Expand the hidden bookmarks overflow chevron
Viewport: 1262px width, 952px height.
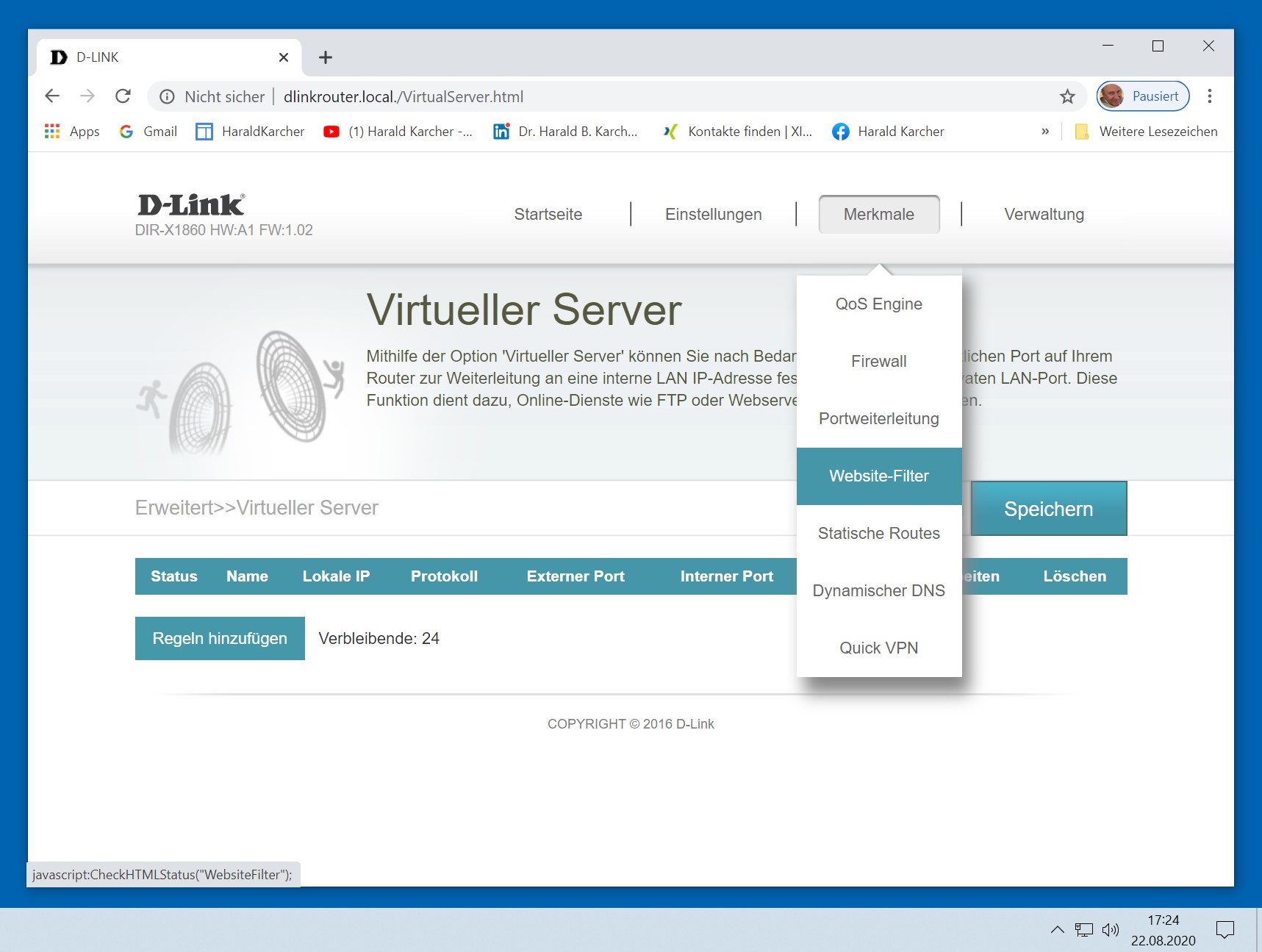(1045, 132)
